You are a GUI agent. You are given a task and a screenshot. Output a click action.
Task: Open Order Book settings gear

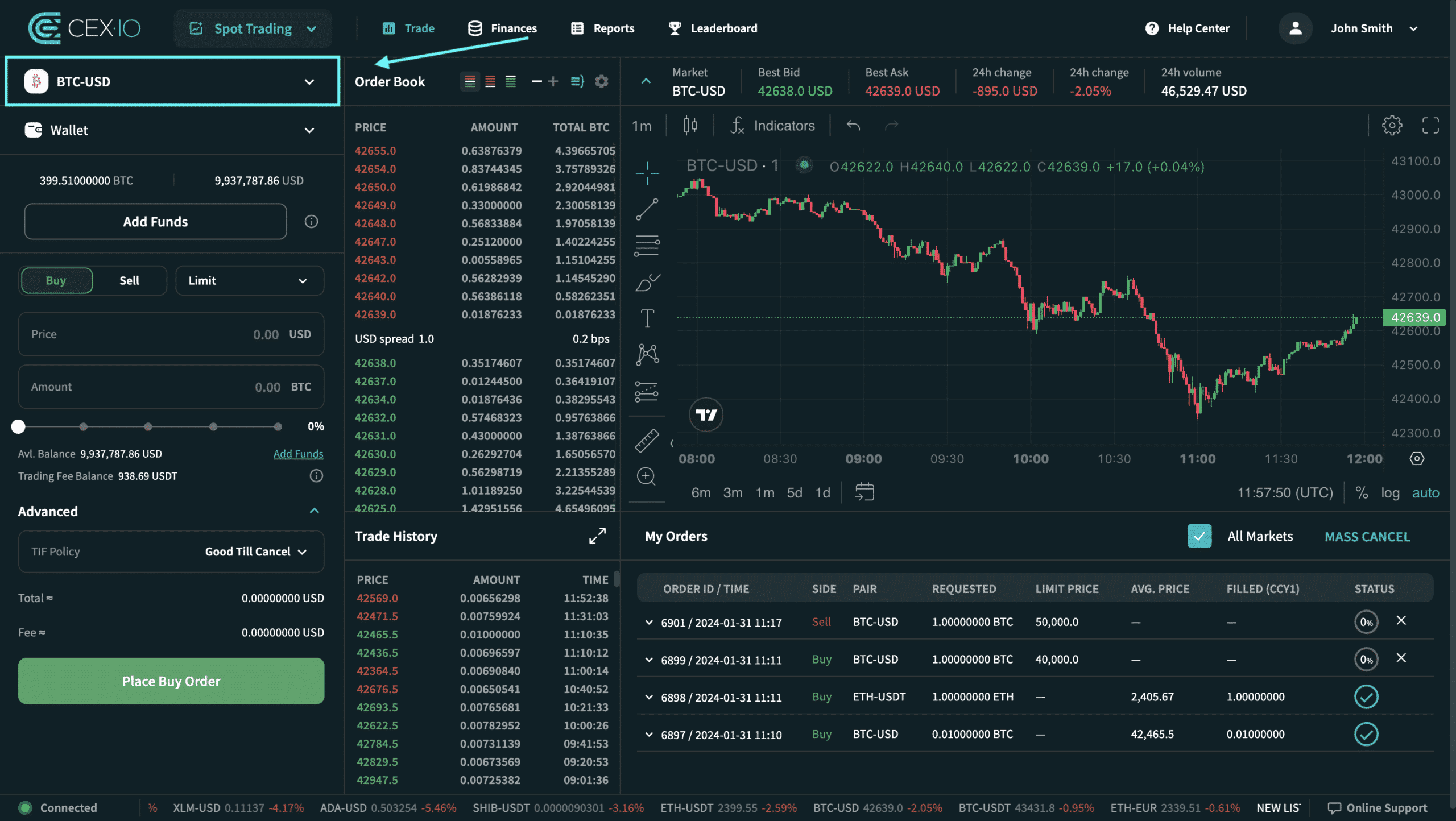click(601, 82)
